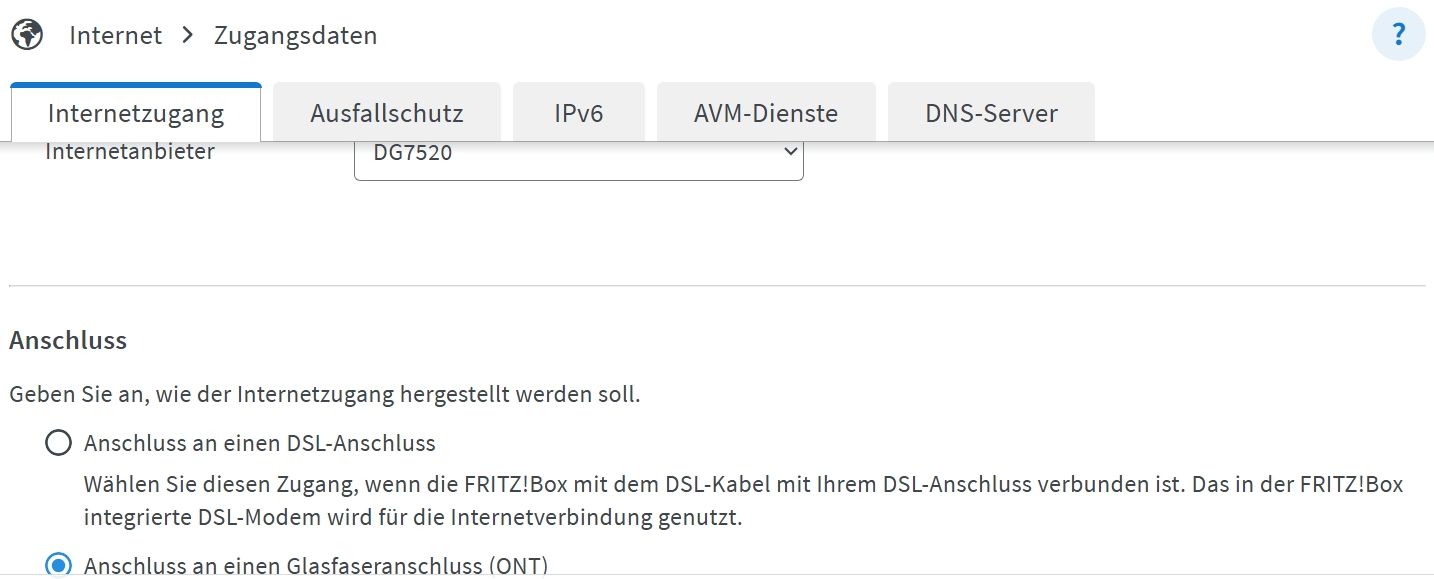Show the AVM-Dienste tab
Viewport: 1434px width, 579px height.
click(x=766, y=113)
